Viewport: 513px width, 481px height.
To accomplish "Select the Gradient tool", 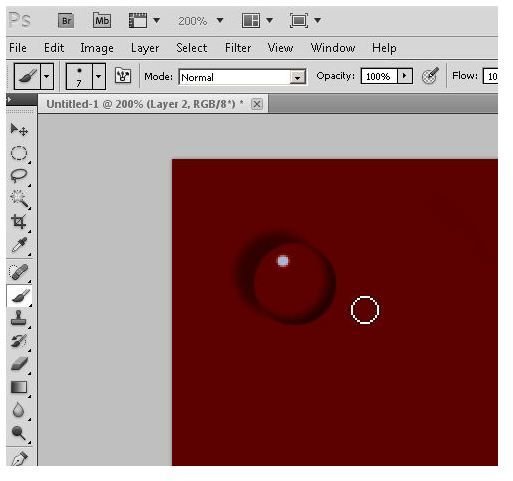I will [x=19, y=387].
